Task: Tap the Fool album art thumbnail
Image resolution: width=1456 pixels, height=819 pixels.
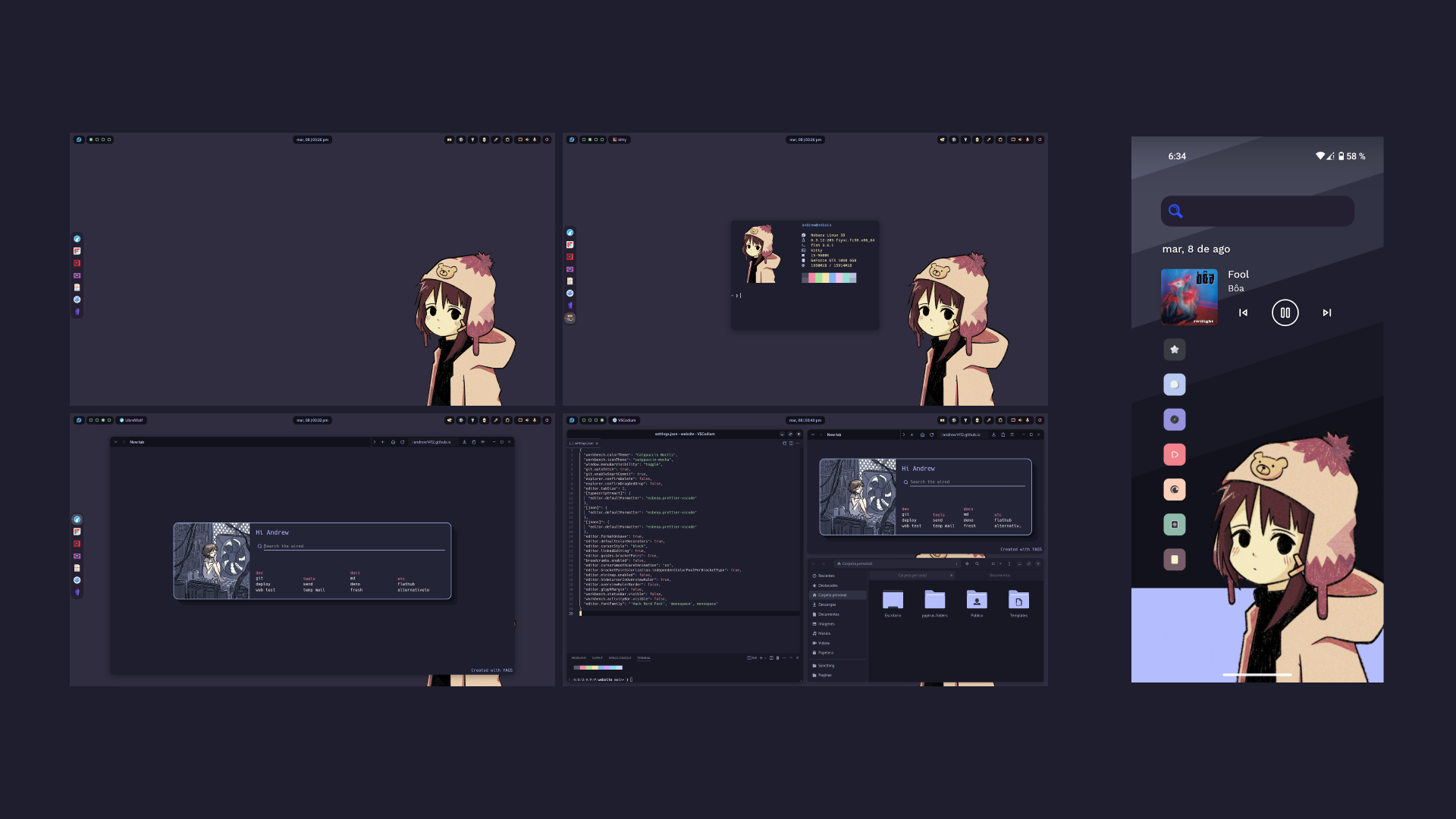Action: (1189, 297)
